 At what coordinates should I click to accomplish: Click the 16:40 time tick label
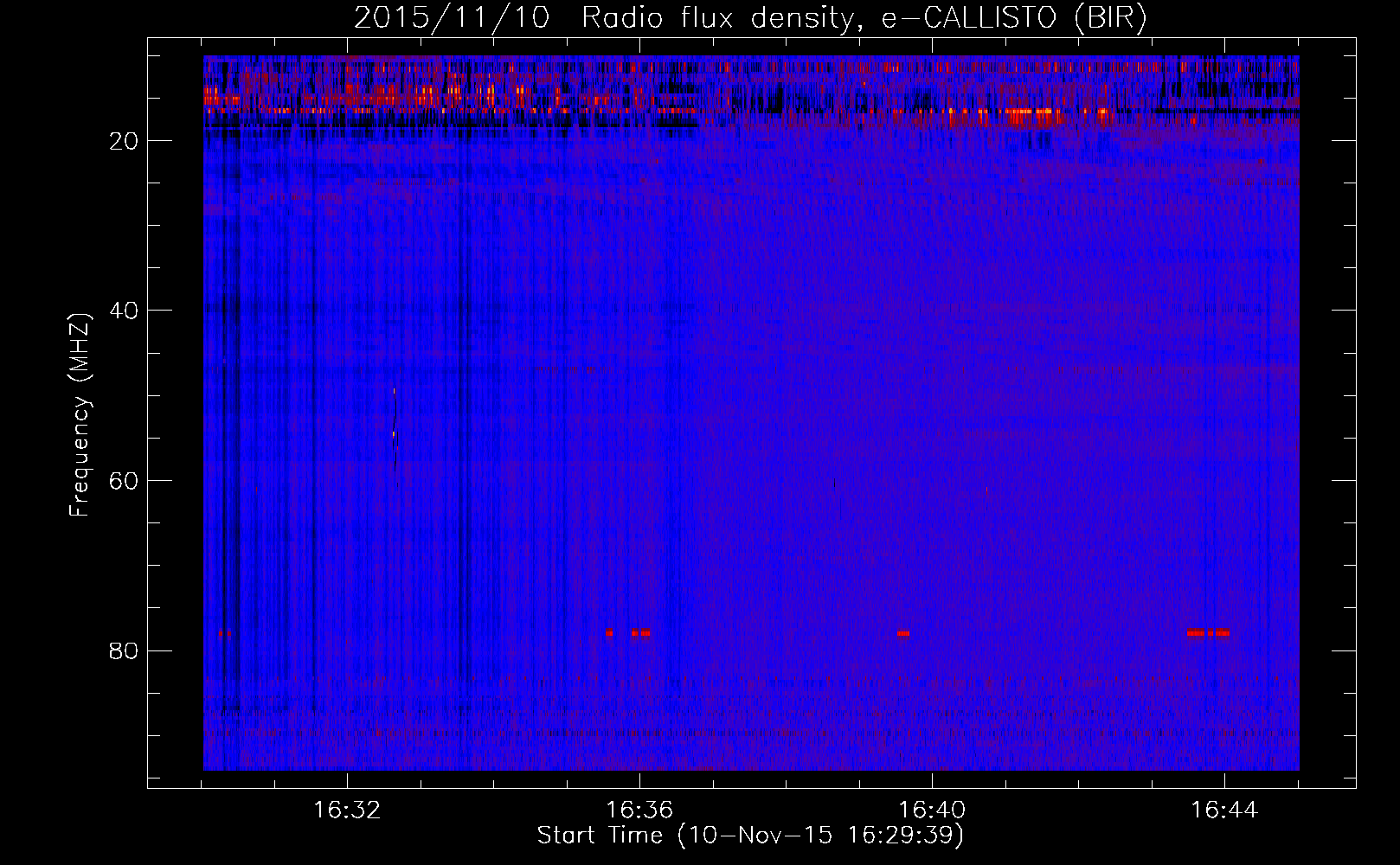coord(932,811)
